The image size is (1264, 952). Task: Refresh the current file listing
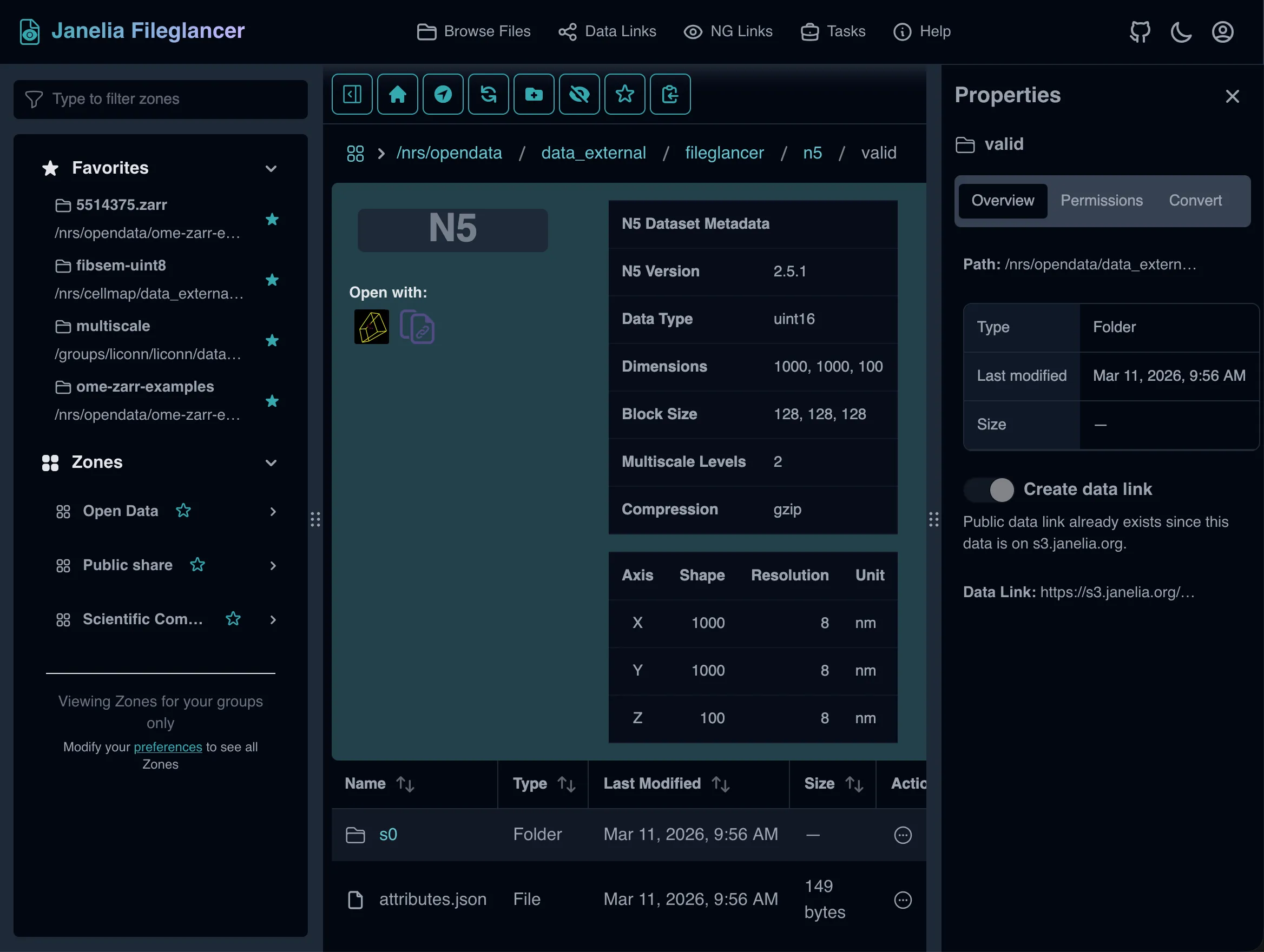(x=489, y=94)
